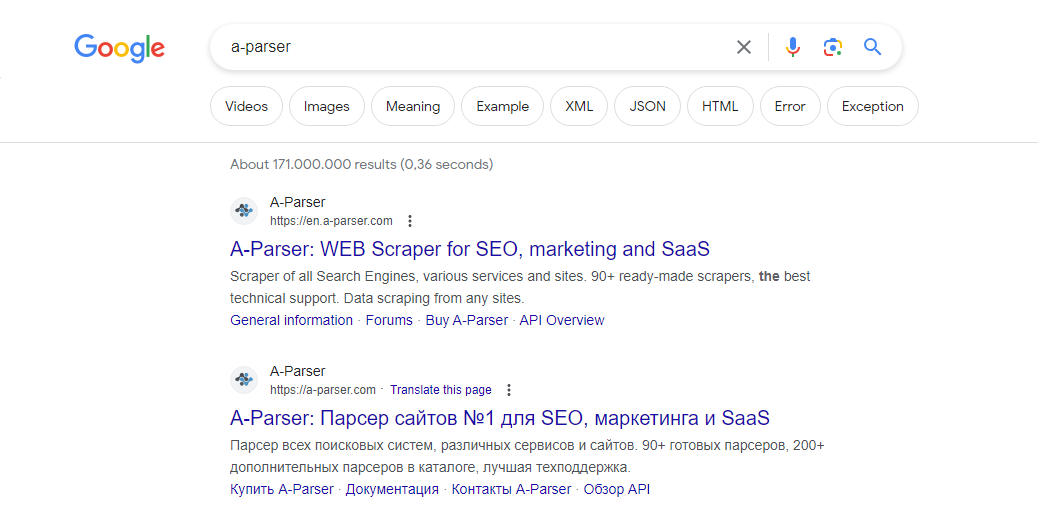Click the A-Parser favicon of the Russian result
The width and height of the screenshot is (1038, 526).
(244, 380)
